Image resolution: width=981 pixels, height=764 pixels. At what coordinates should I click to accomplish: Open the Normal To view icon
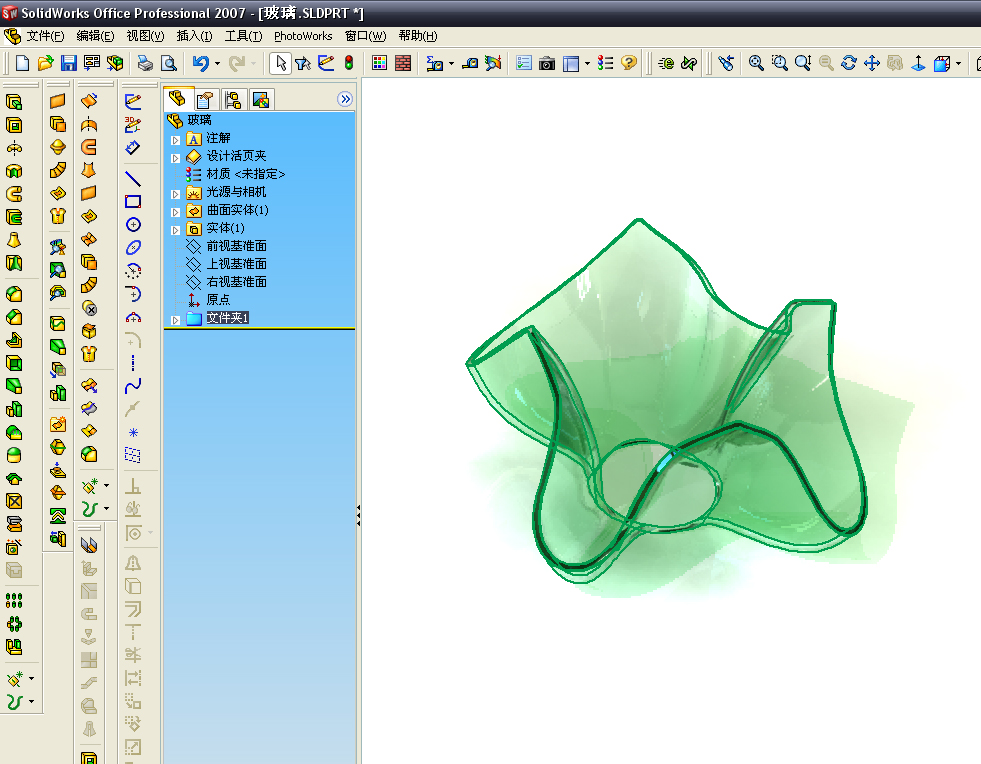point(918,63)
